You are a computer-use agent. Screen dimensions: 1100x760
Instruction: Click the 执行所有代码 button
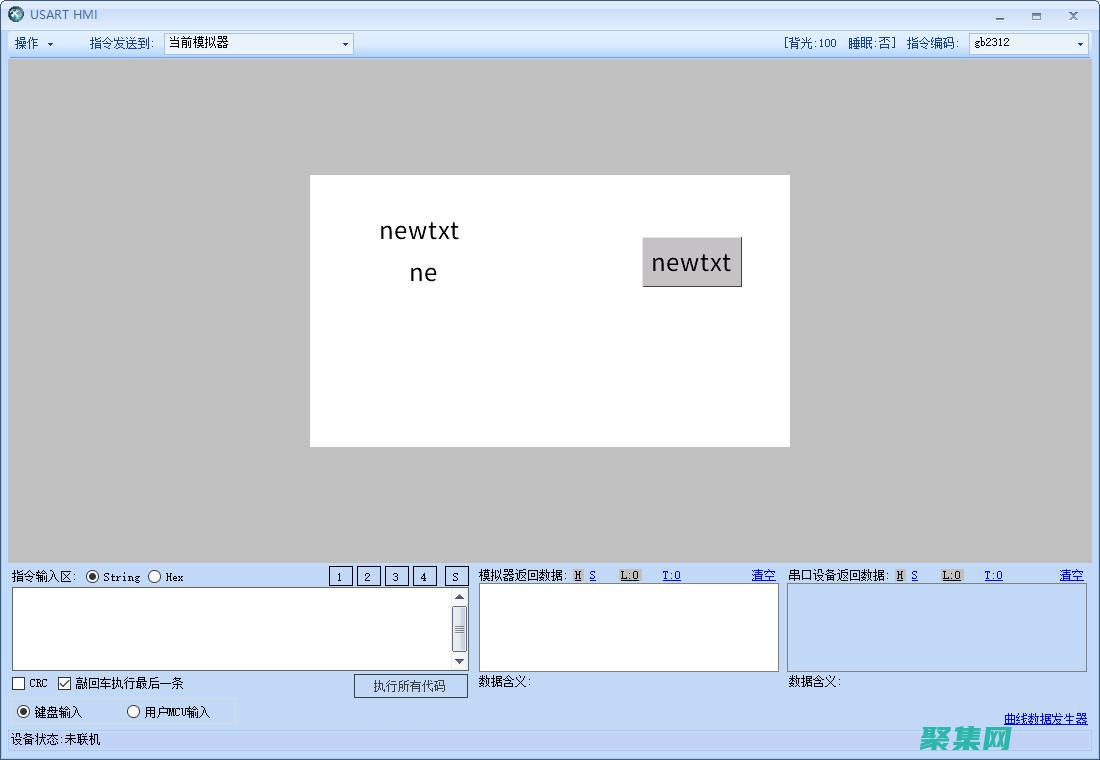(410, 686)
